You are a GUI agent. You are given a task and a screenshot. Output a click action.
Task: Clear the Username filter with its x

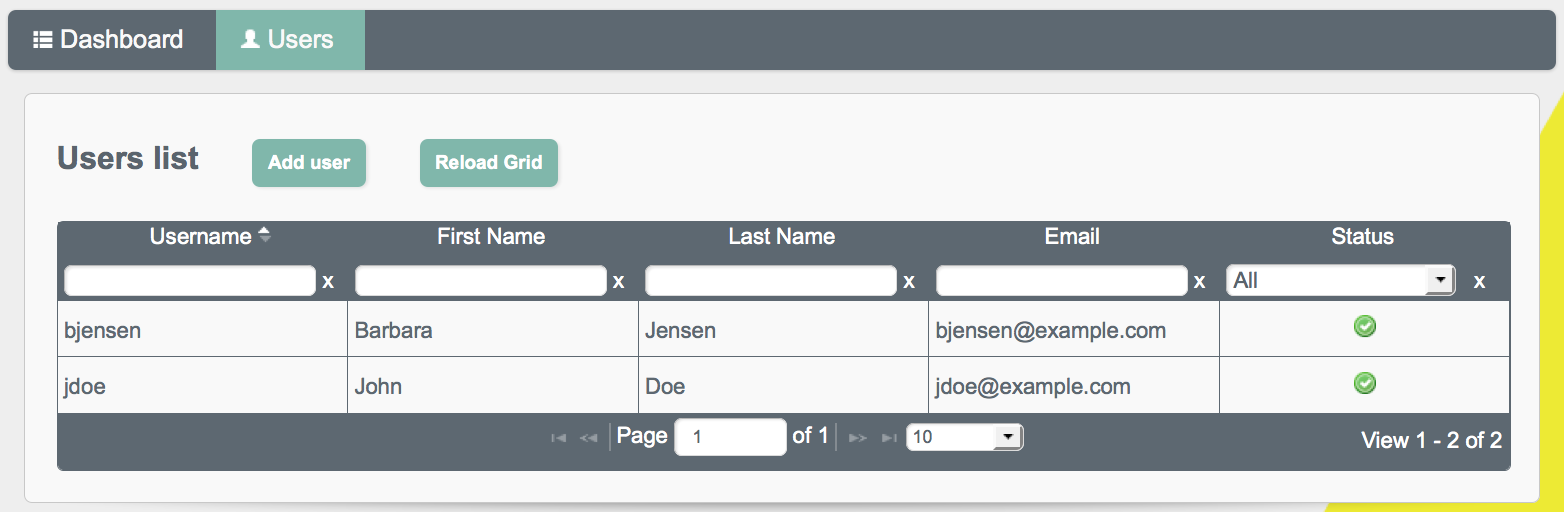[x=328, y=282]
